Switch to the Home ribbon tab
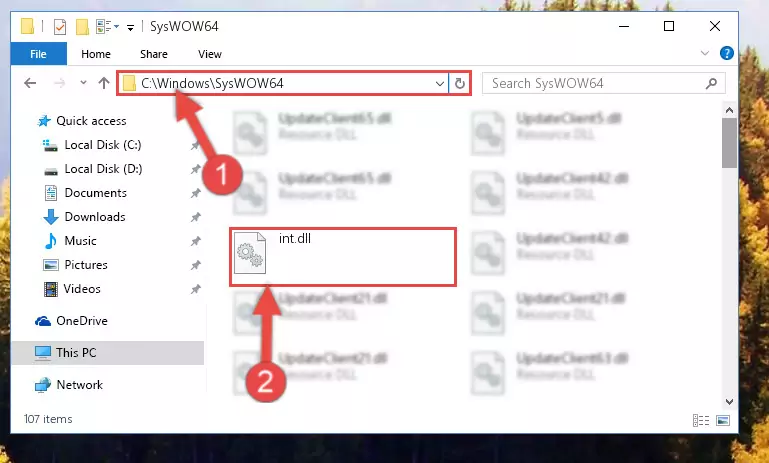 96,54
